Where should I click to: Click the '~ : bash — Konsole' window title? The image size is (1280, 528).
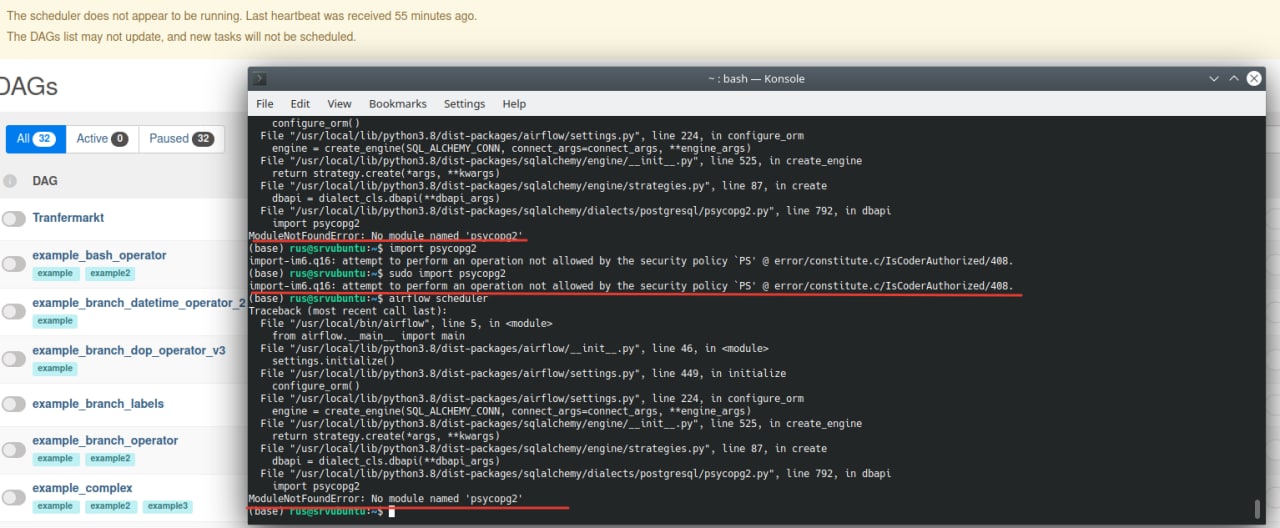pos(755,79)
